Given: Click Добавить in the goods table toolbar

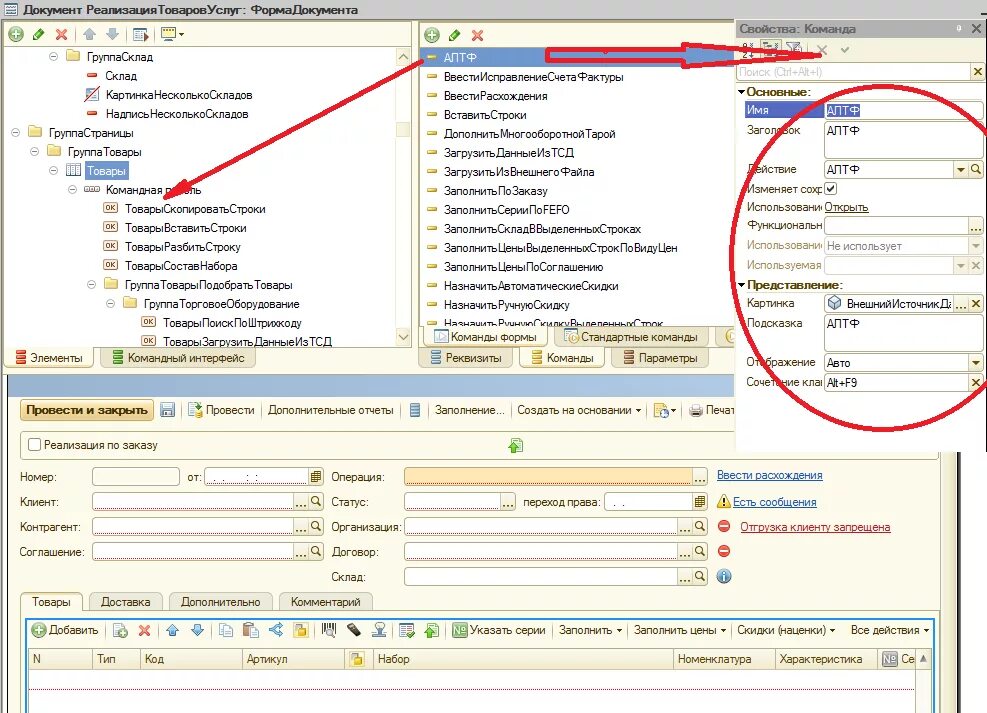Looking at the screenshot, I should (x=65, y=630).
